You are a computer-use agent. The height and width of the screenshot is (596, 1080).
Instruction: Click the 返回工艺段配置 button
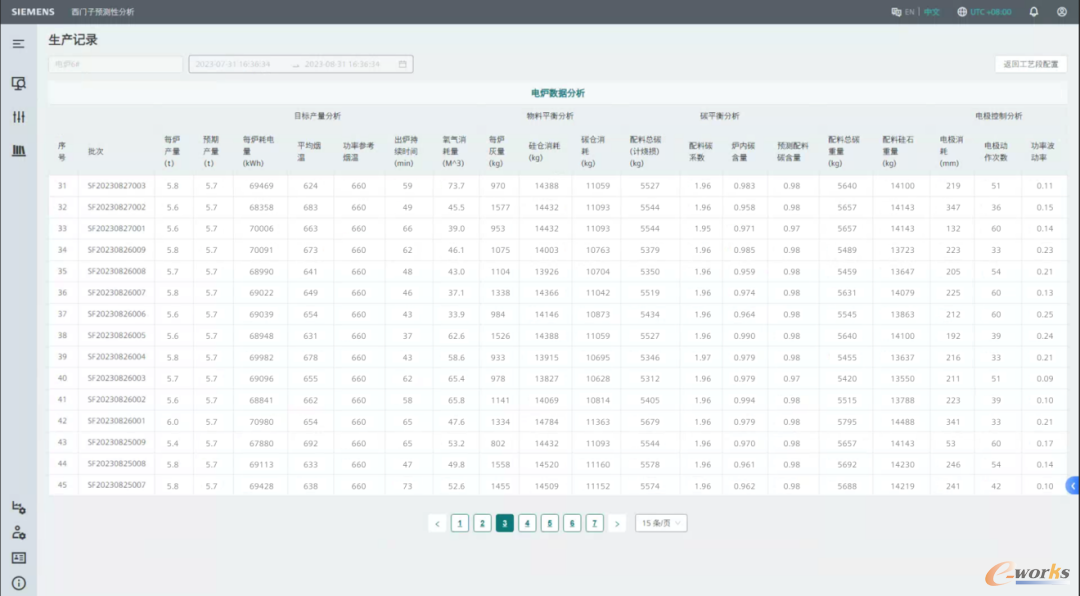coord(1030,64)
